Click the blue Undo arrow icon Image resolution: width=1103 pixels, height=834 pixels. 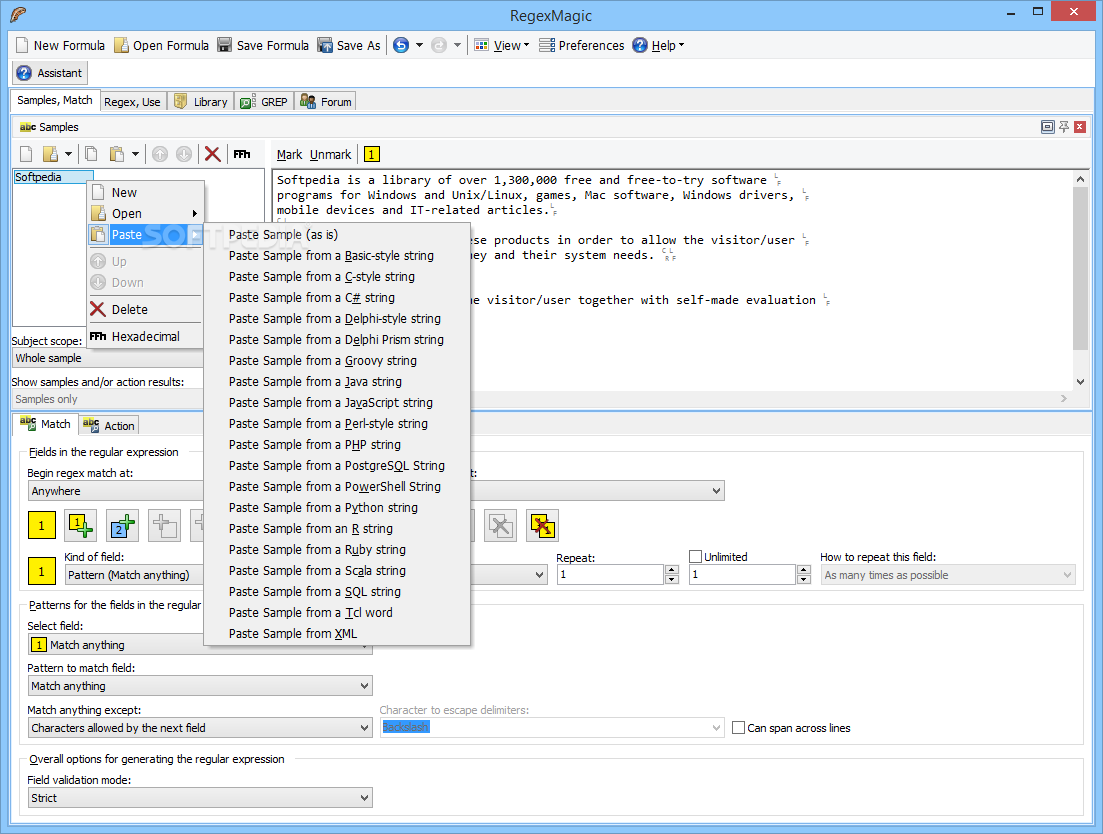[400, 45]
